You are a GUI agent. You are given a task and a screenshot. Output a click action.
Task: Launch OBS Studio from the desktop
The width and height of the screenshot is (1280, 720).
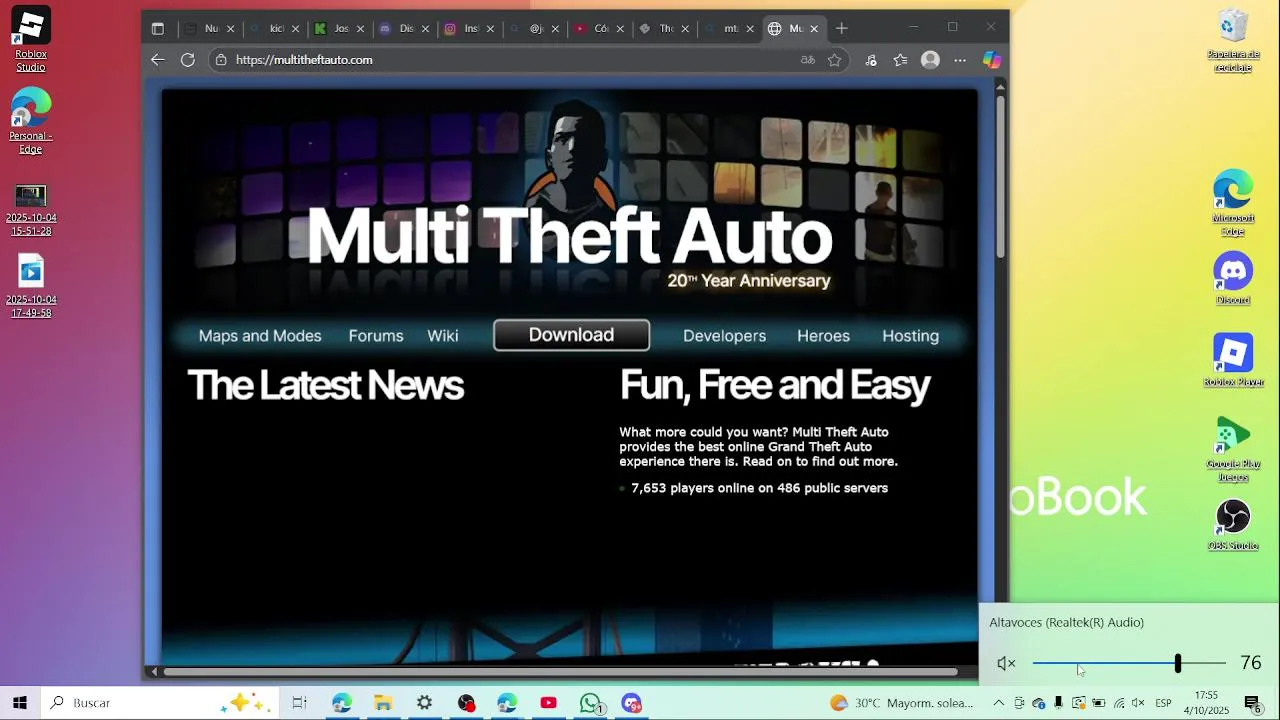[1233, 525]
